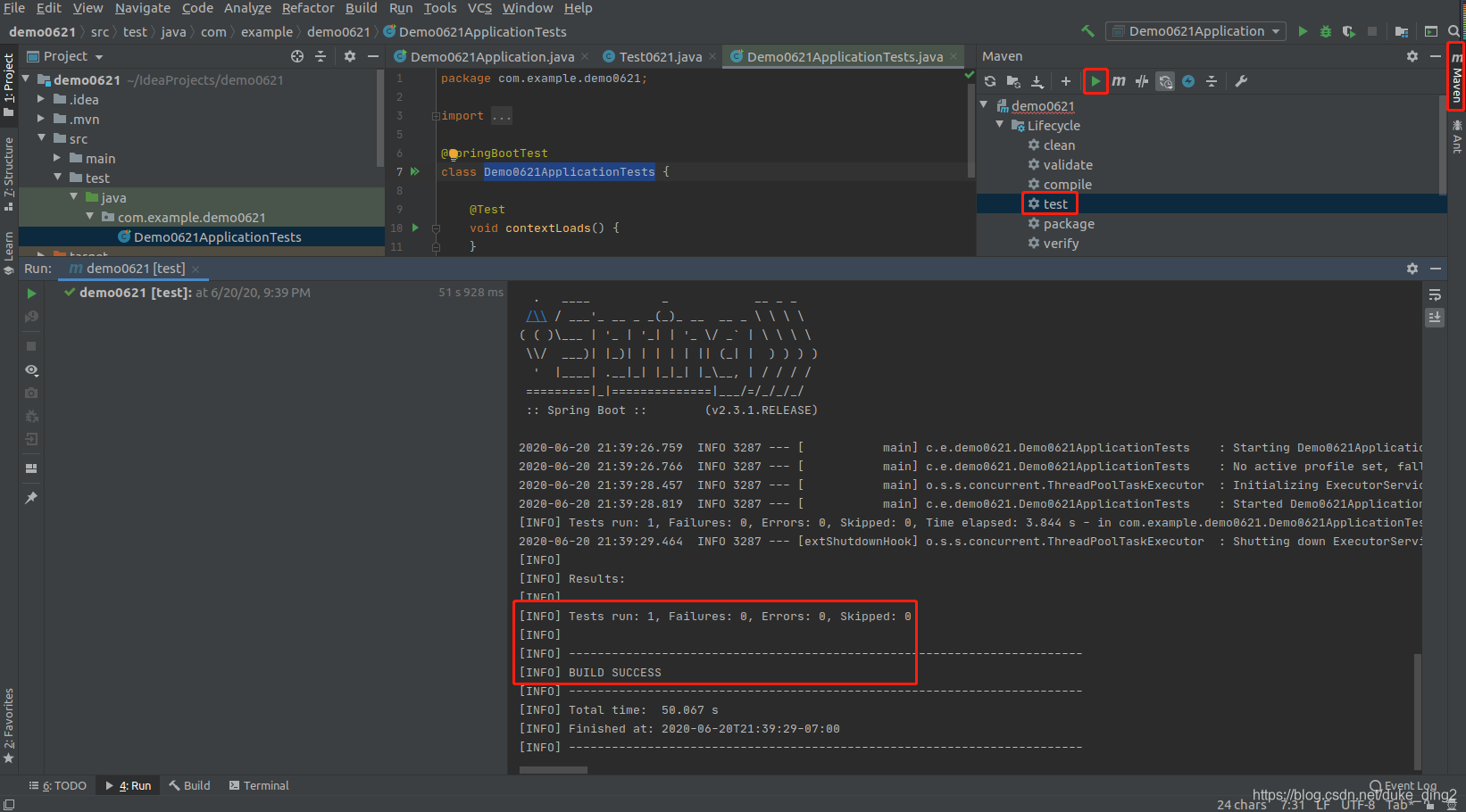Add Maven project with plus icon

[x=1066, y=81]
